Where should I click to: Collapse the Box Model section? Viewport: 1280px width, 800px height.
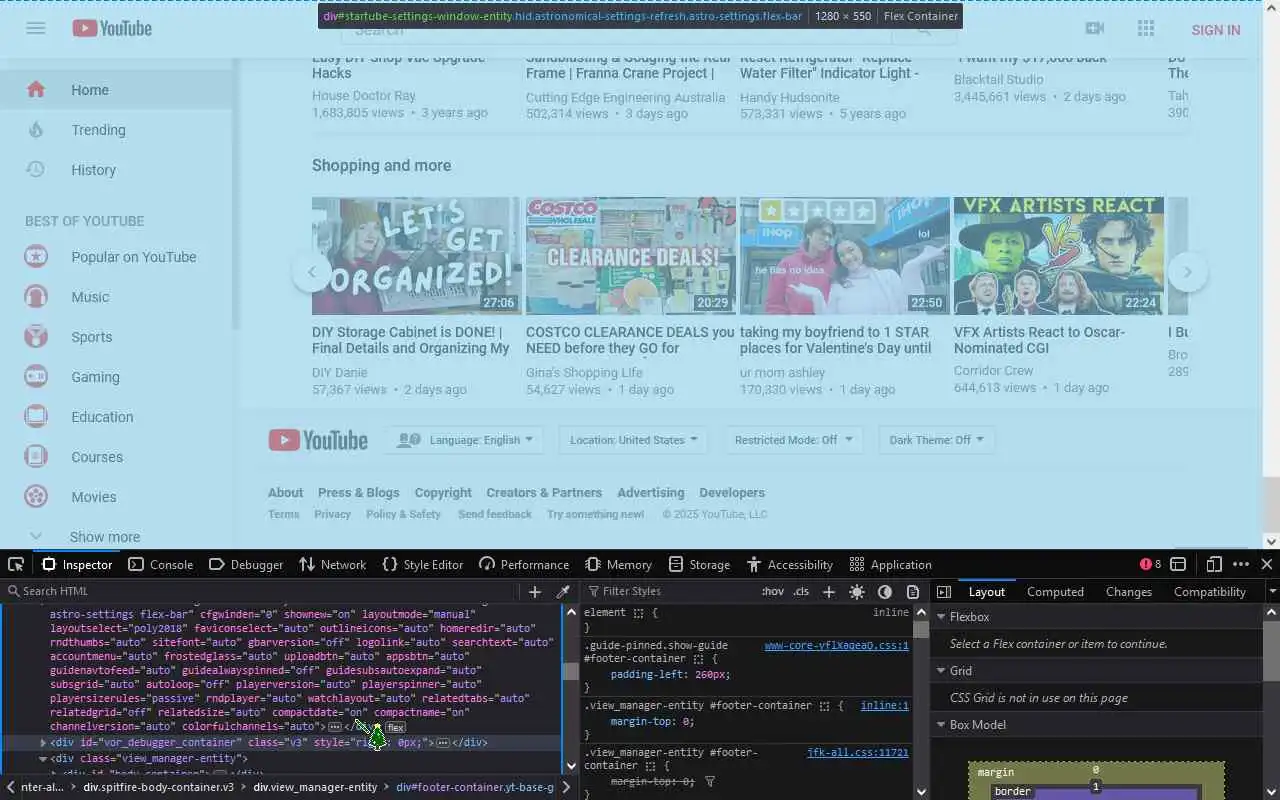point(941,725)
